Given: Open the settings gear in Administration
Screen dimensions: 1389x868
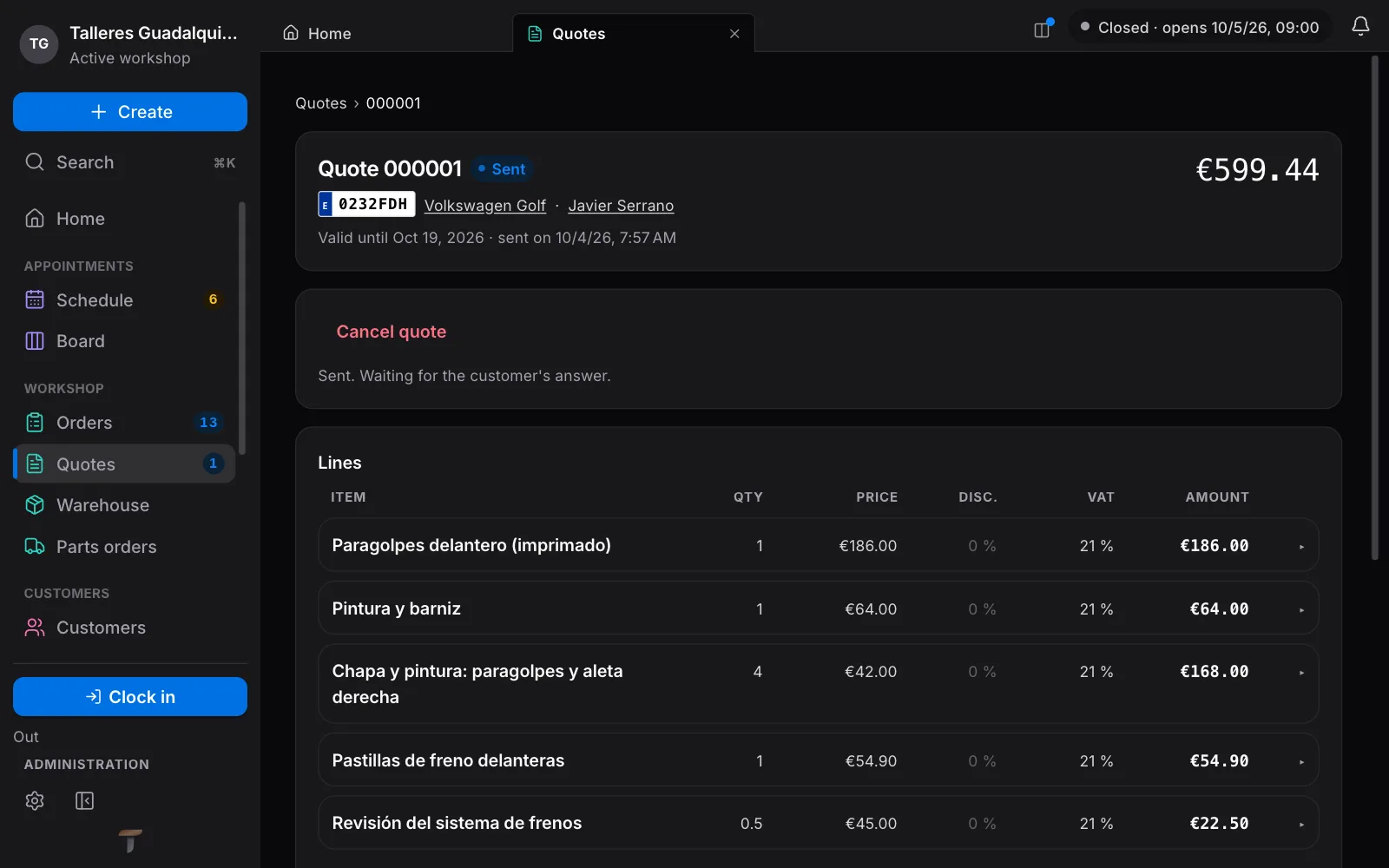Looking at the screenshot, I should pyautogui.click(x=35, y=800).
